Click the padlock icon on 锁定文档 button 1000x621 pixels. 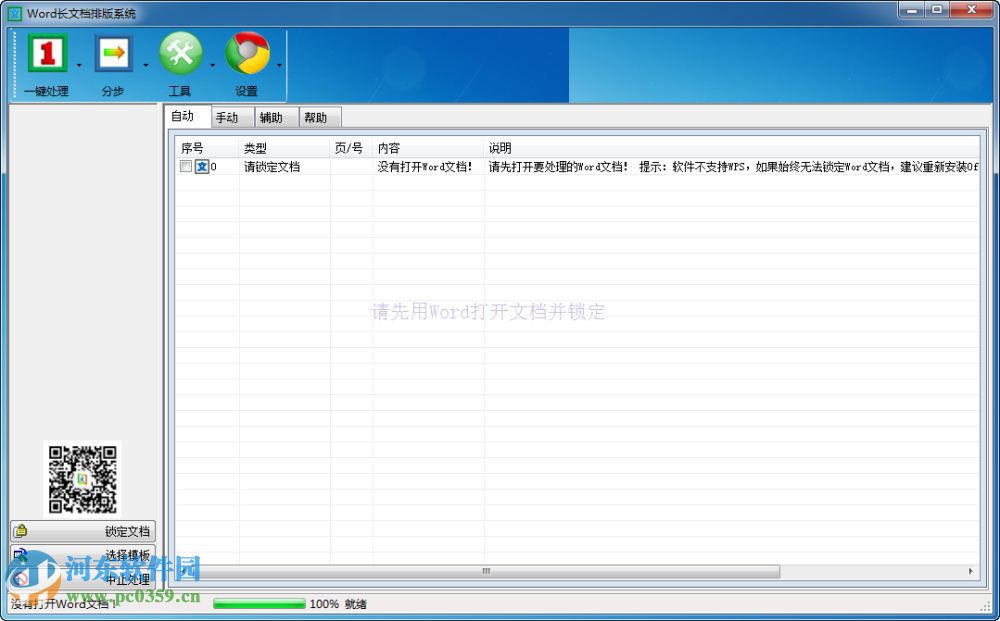[x=20, y=531]
